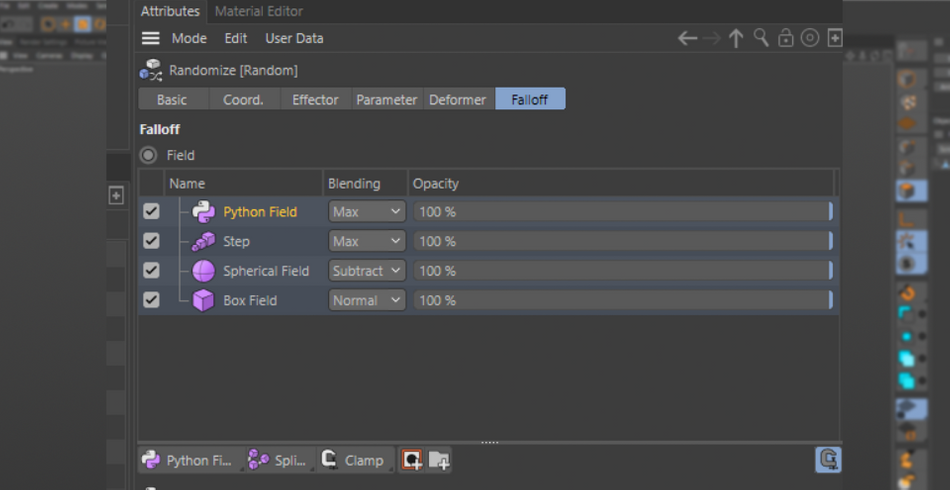Image resolution: width=950 pixels, height=490 pixels.
Task: Open the Parameter tab
Action: (387, 99)
